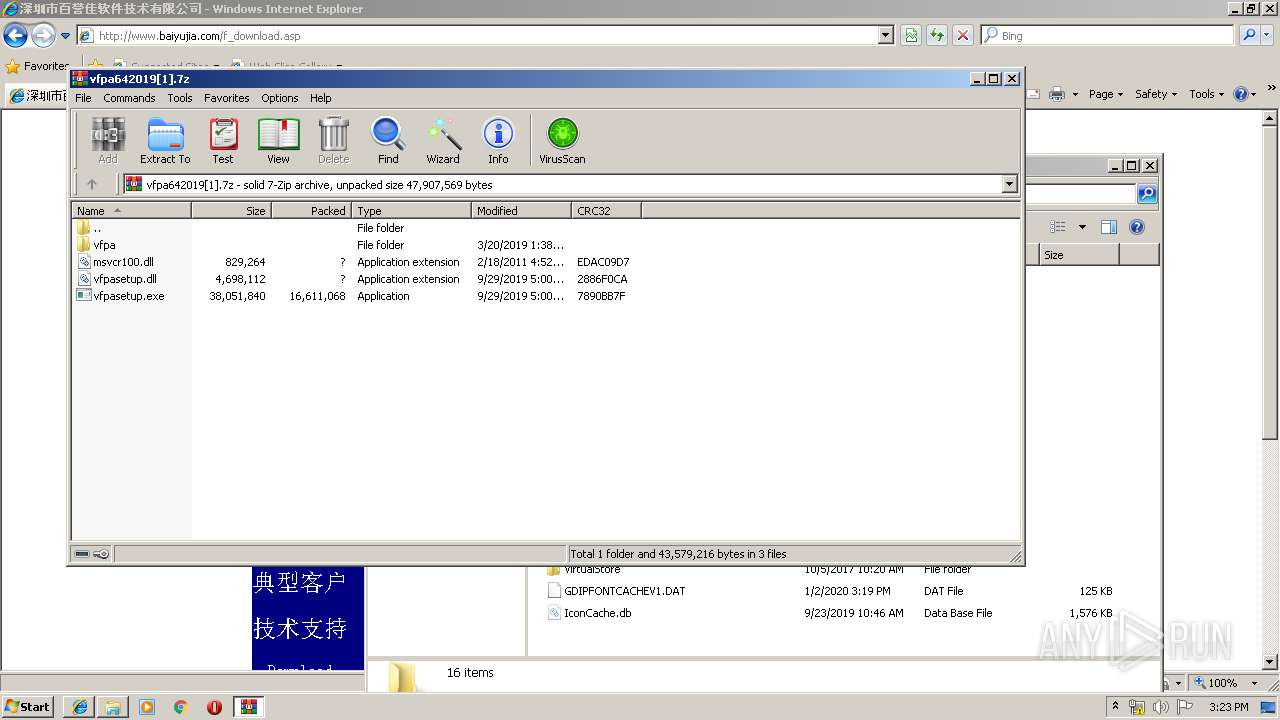
Task: Run the Test archive tool
Action: (x=223, y=140)
